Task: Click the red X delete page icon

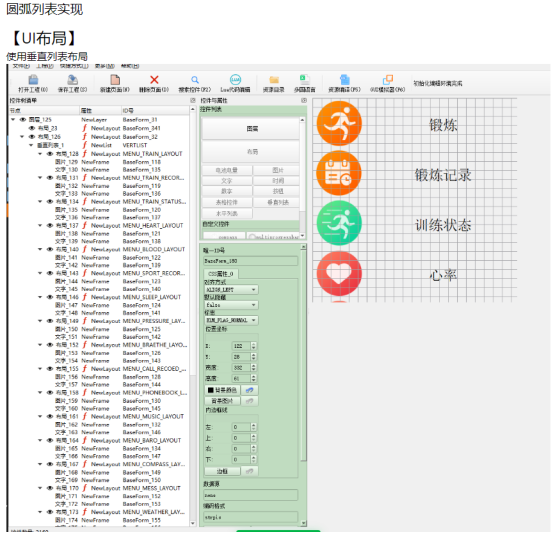Action: click(154, 80)
